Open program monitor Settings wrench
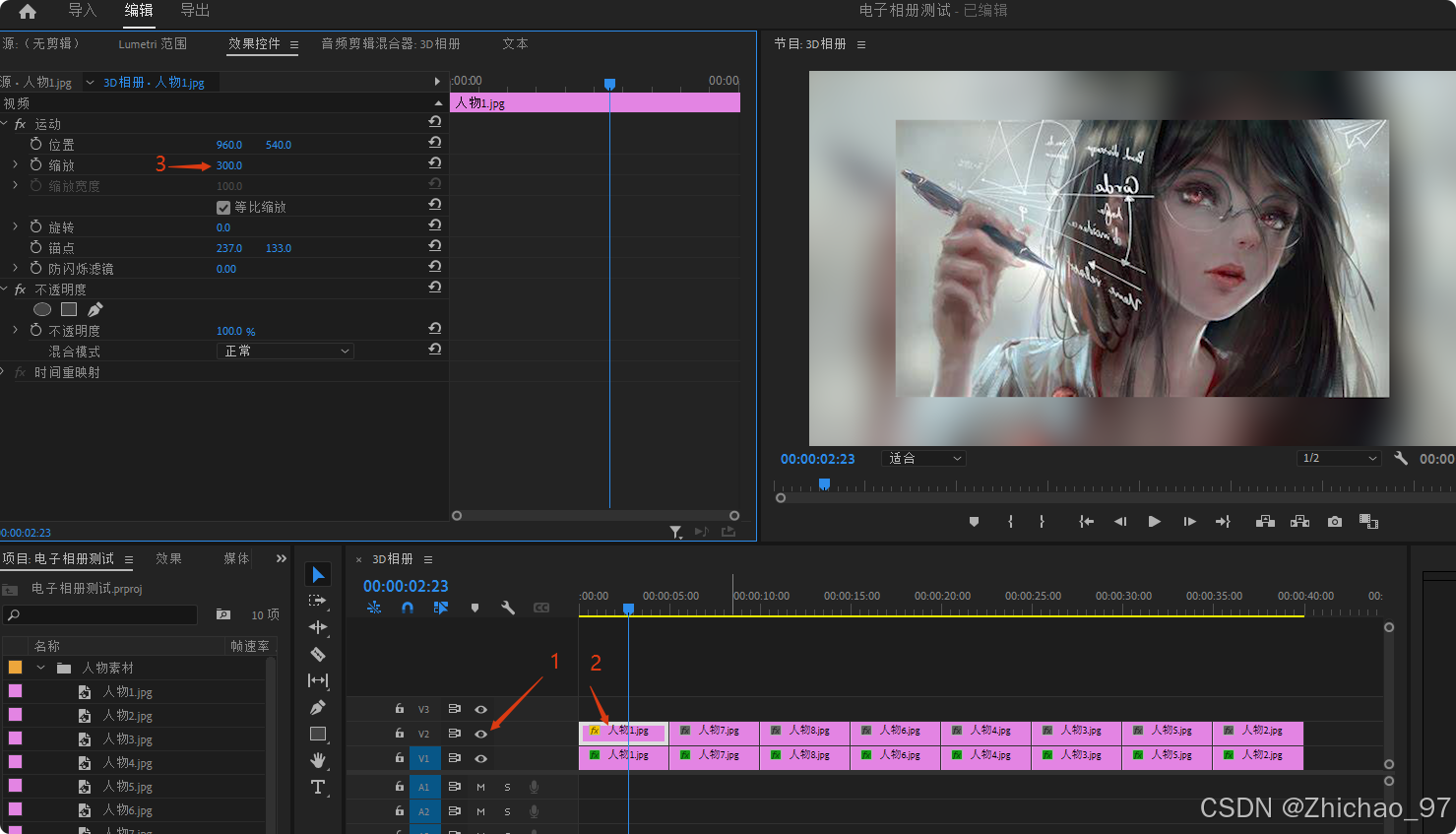 tap(1401, 458)
